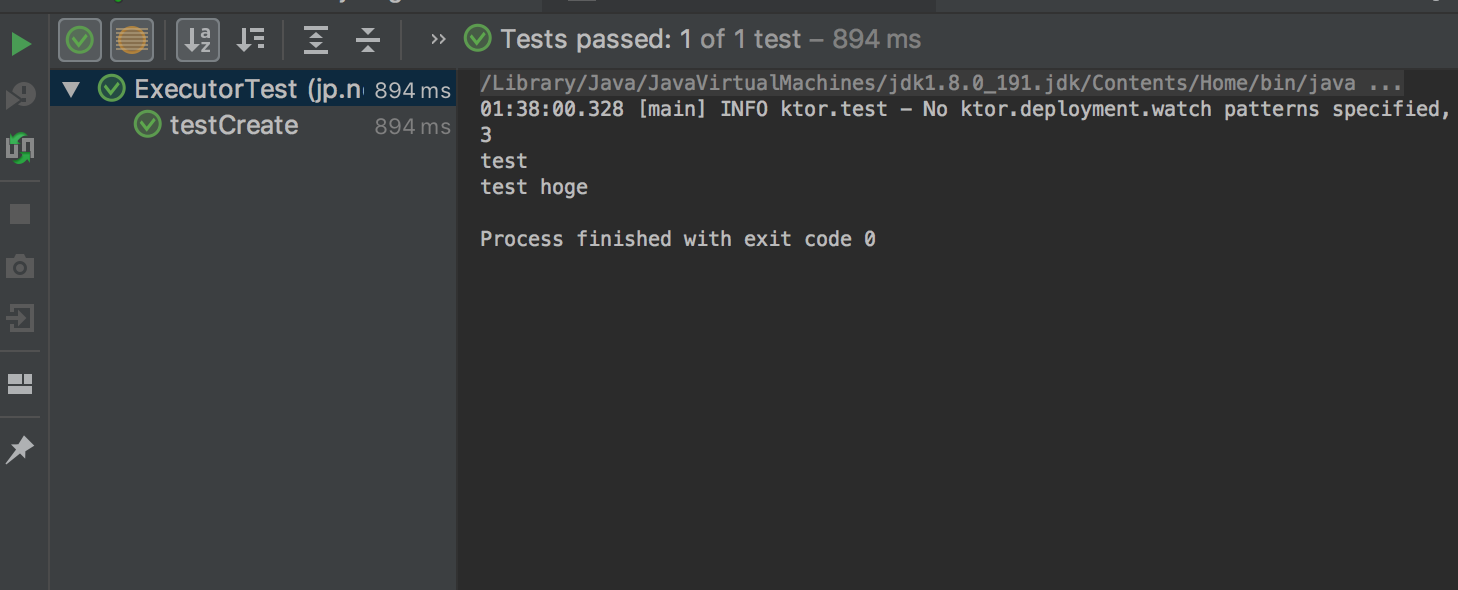Image resolution: width=1458 pixels, height=590 pixels.
Task: Toggle show passed tests filter
Action: tap(80, 40)
